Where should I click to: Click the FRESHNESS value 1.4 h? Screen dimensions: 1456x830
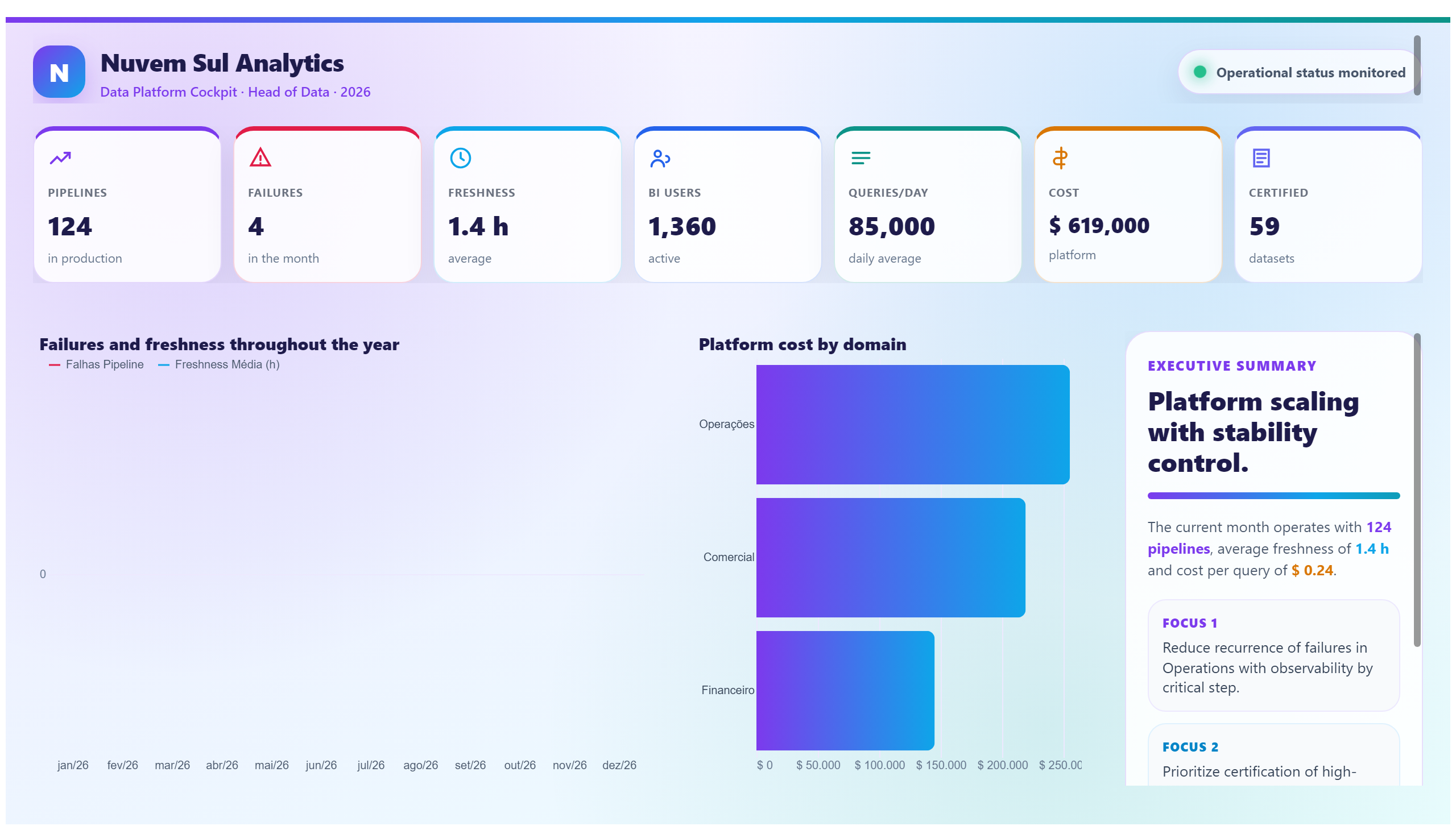pyautogui.click(x=478, y=226)
